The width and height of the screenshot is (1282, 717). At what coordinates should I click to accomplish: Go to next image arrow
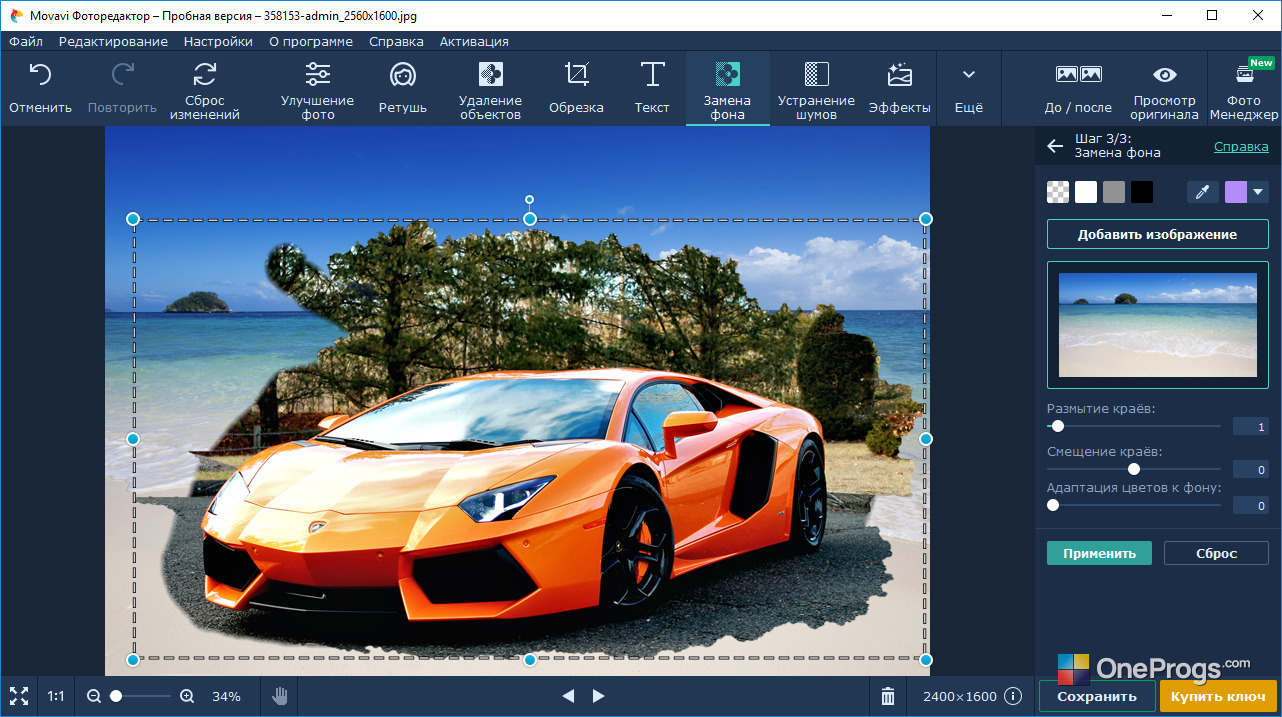point(598,696)
